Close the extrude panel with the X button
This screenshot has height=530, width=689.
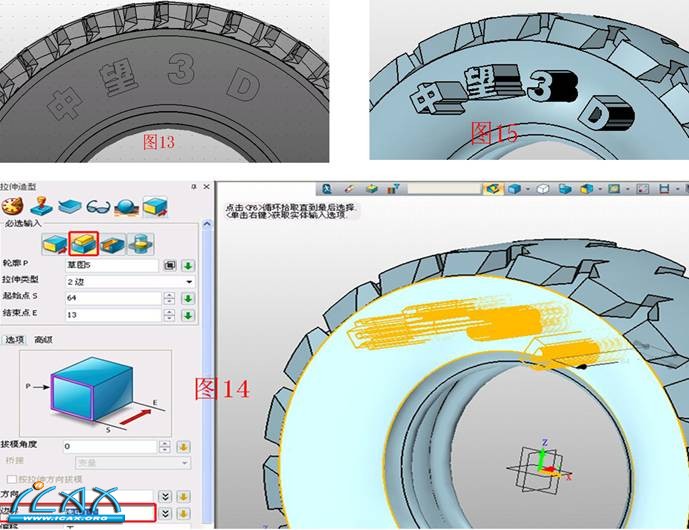point(207,187)
